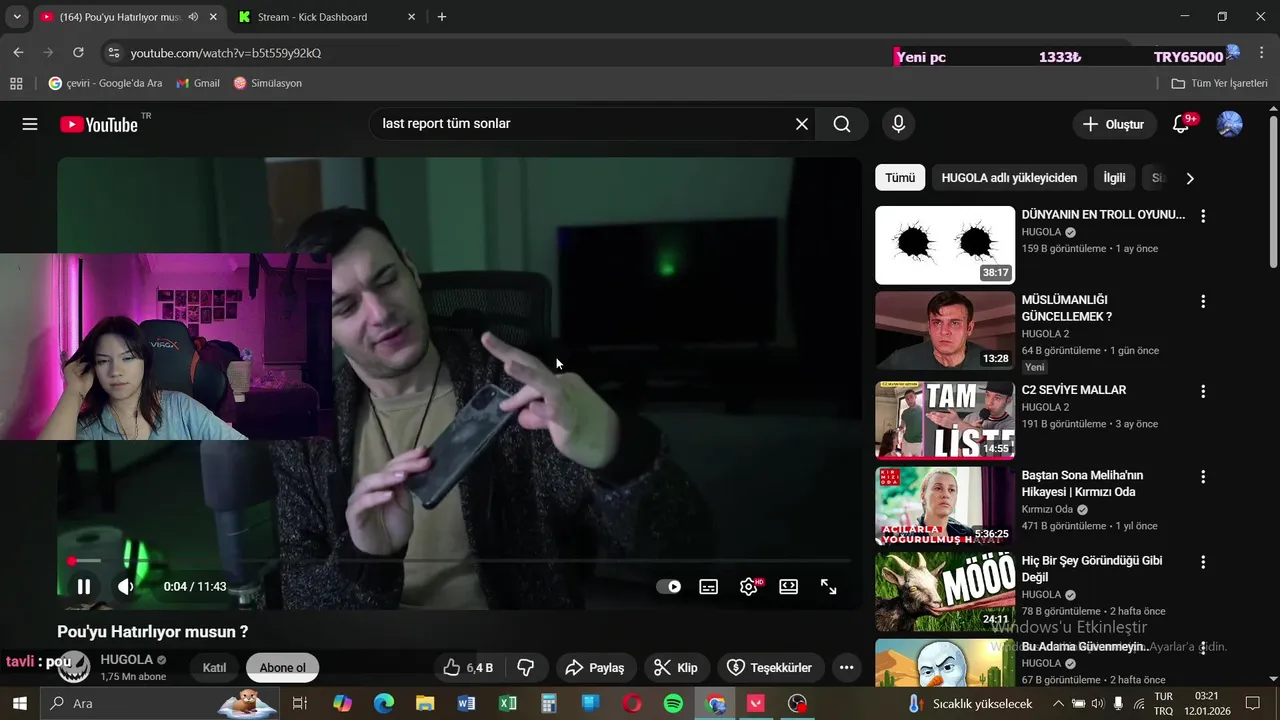Open the Tüm Yer İşaretleri folder
The image size is (1280, 720).
coord(1219,83)
